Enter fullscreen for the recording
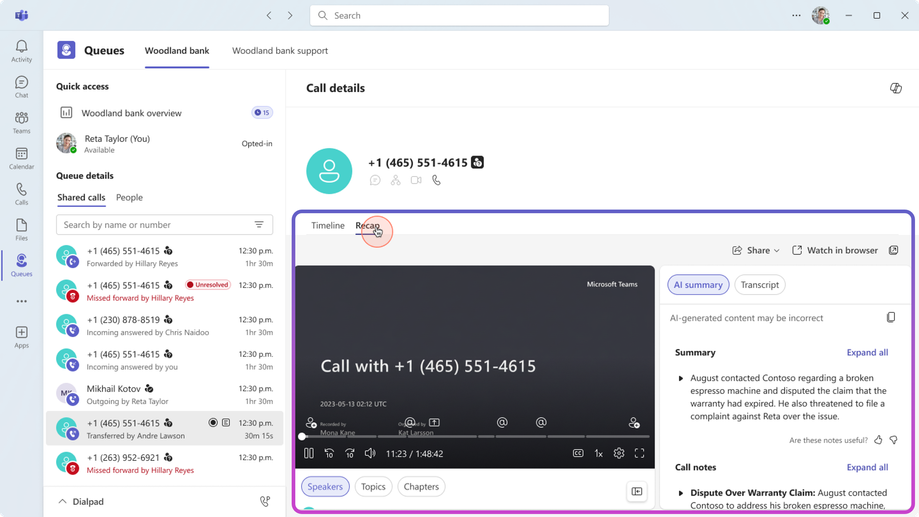This screenshot has width=919, height=517. coord(639,453)
